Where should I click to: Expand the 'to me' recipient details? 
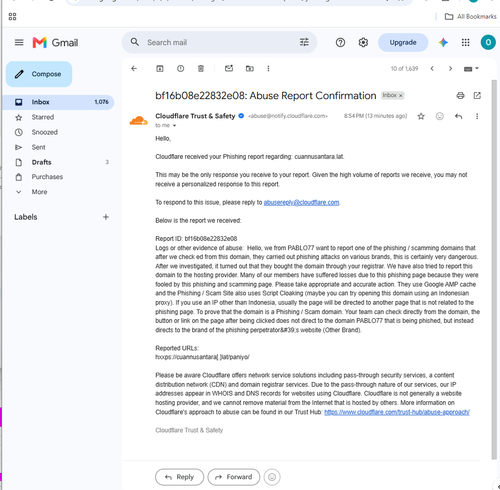coord(174,126)
